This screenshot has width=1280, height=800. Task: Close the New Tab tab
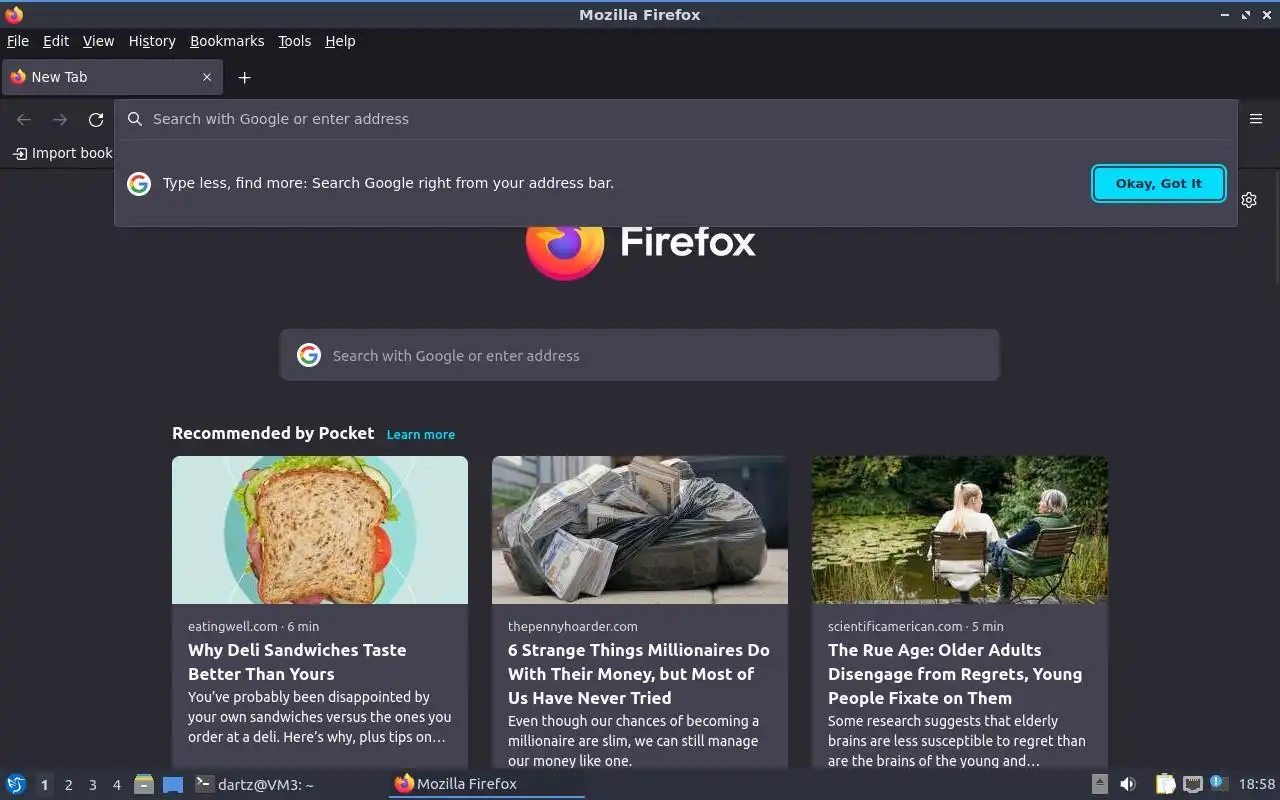click(x=207, y=77)
